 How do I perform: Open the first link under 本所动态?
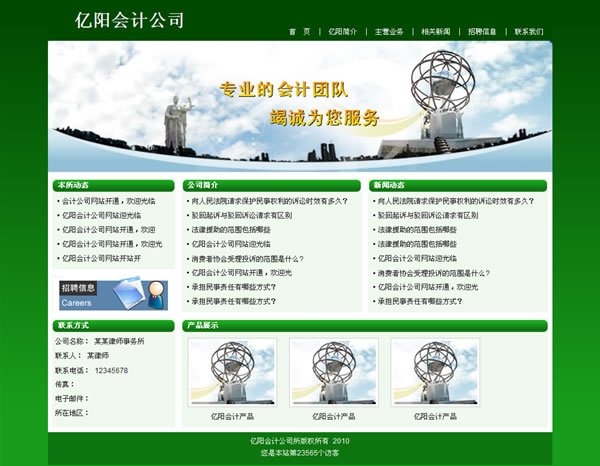pos(108,201)
